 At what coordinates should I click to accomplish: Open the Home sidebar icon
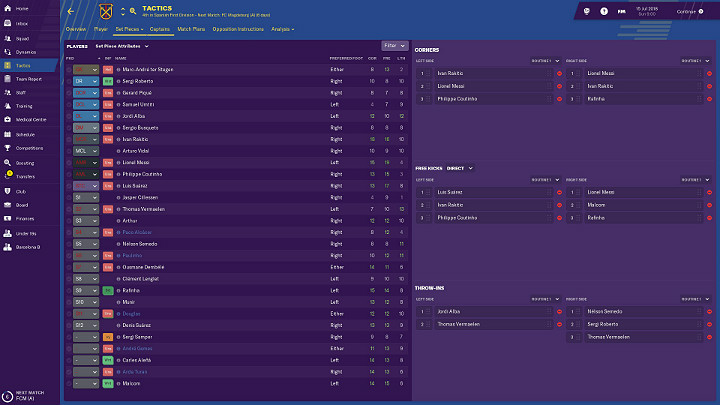pyautogui.click(x=8, y=8)
